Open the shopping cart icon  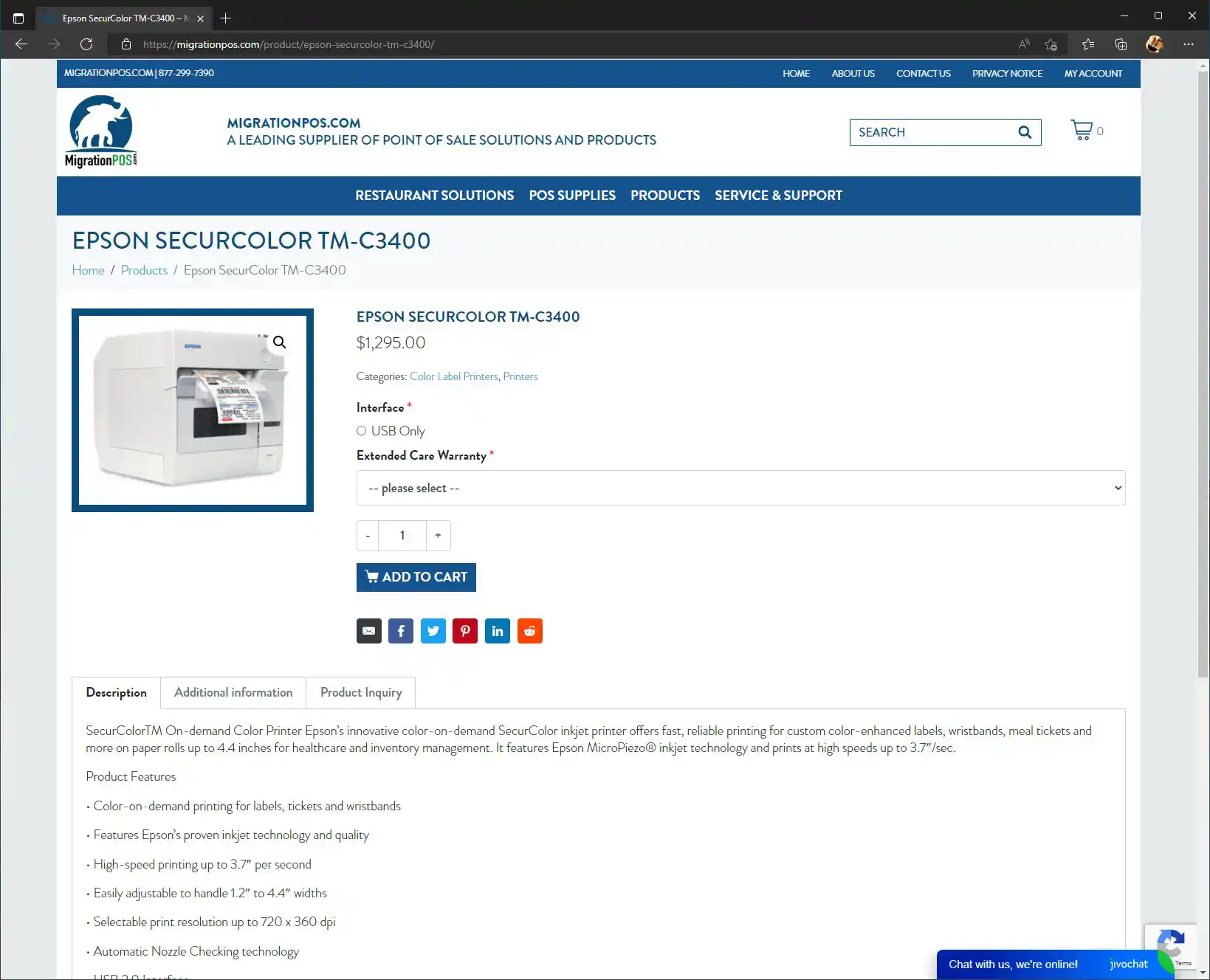(1082, 130)
